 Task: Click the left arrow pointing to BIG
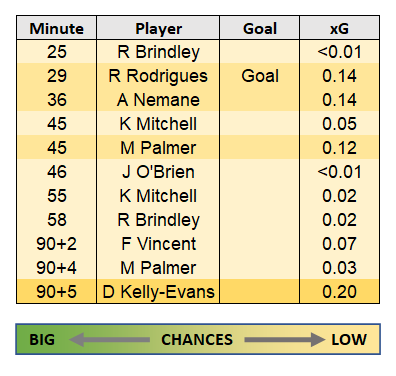pos(109,340)
